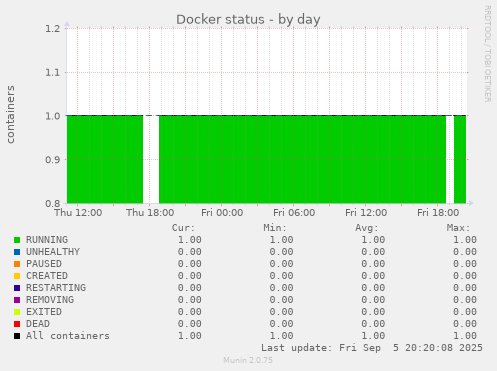Click the purple REMOVING legend swatch

pyautogui.click(x=17, y=300)
